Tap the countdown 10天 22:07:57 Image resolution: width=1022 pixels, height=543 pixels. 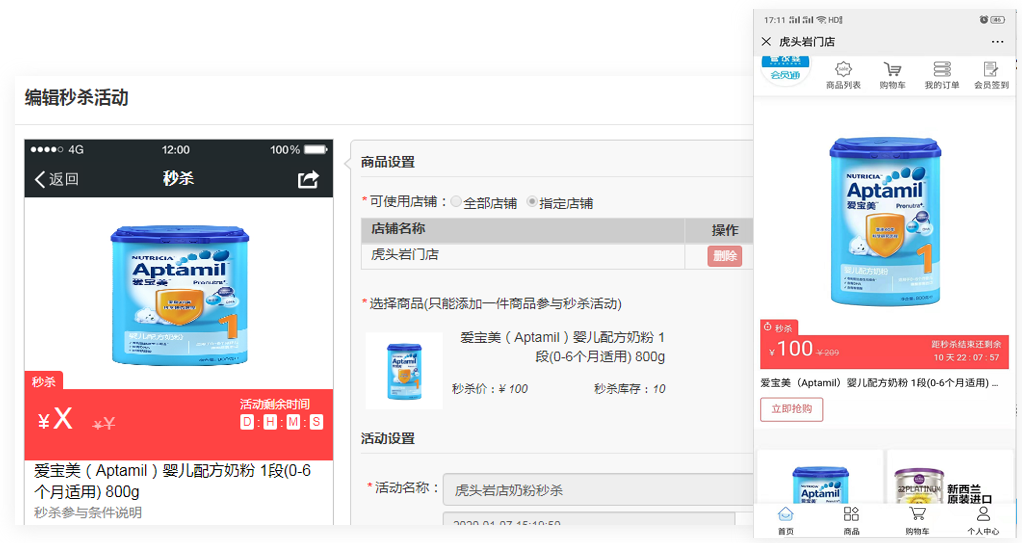(966, 357)
